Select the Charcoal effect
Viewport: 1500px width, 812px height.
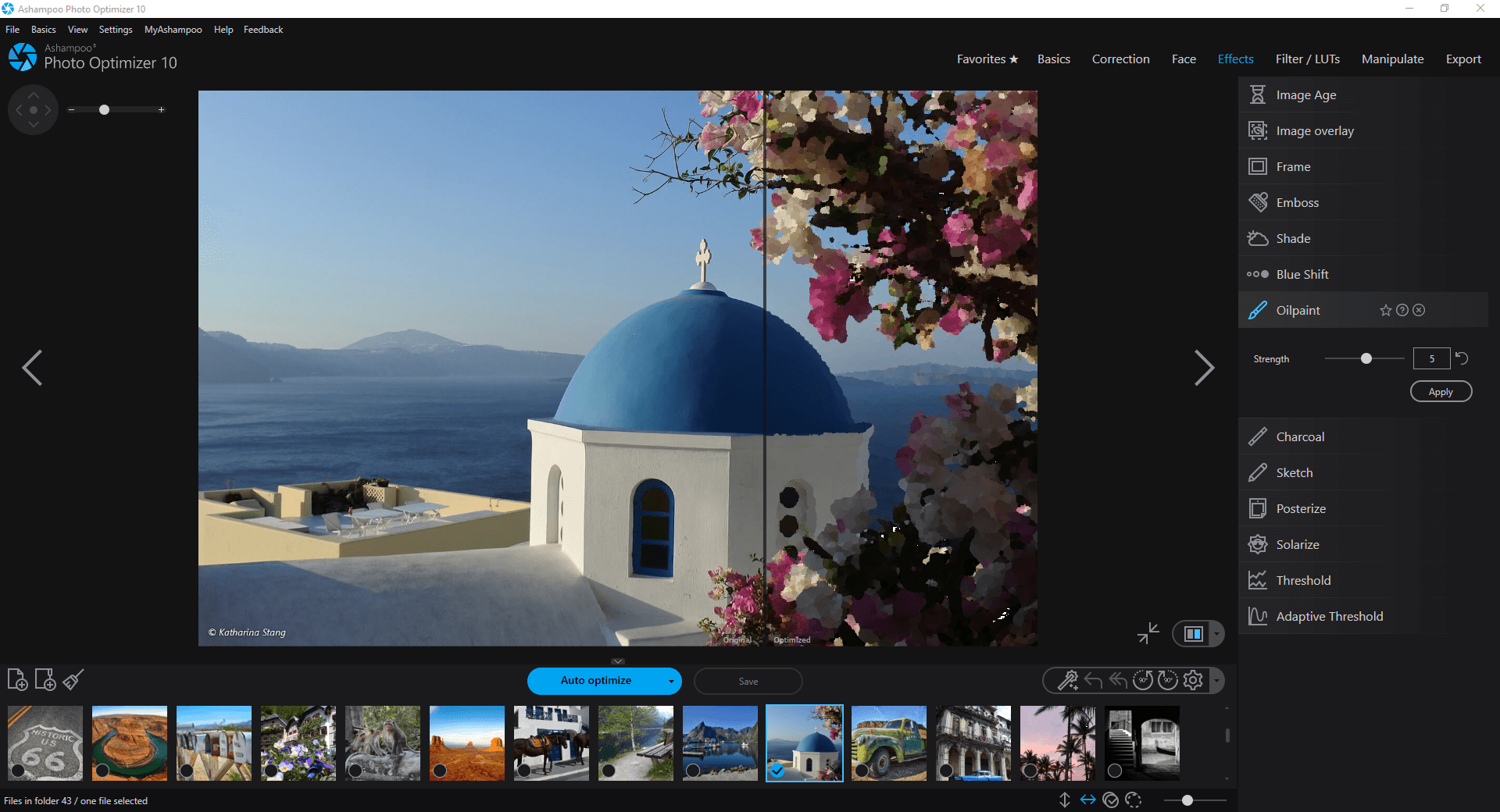pos(1300,437)
